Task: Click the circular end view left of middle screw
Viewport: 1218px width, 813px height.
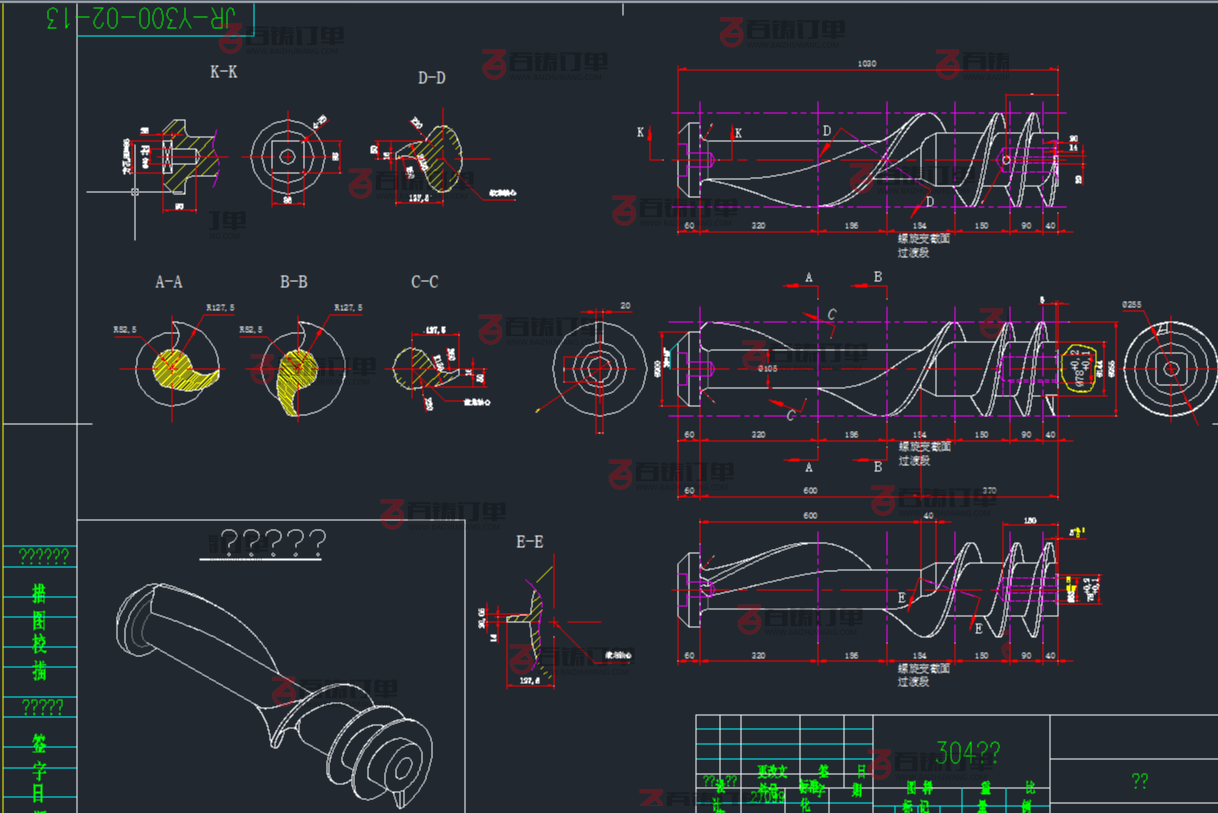Action: [x=598, y=367]
